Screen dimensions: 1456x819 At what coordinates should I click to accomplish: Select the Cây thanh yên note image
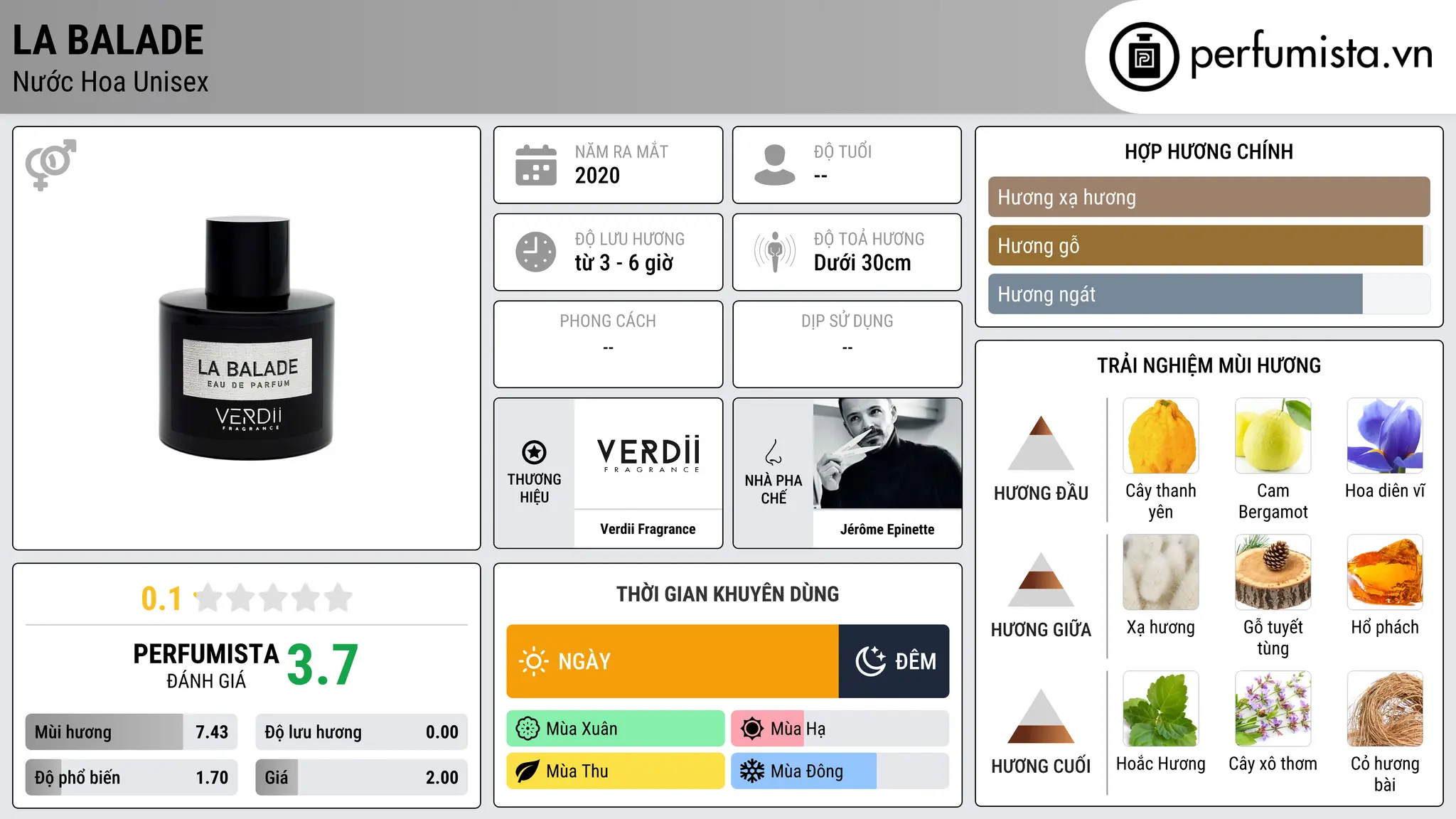(x=1161, y=436)
